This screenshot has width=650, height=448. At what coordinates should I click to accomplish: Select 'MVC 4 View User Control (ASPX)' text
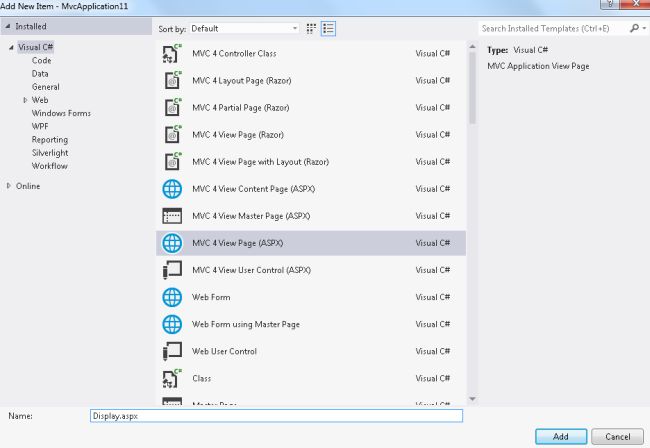pos(252,270)
